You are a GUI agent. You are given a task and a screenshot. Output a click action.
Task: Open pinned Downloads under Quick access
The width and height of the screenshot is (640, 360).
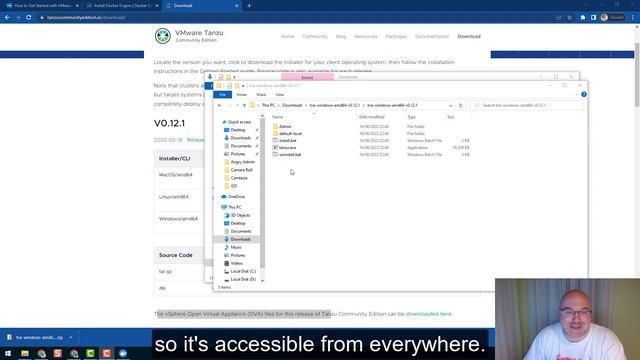240,138
